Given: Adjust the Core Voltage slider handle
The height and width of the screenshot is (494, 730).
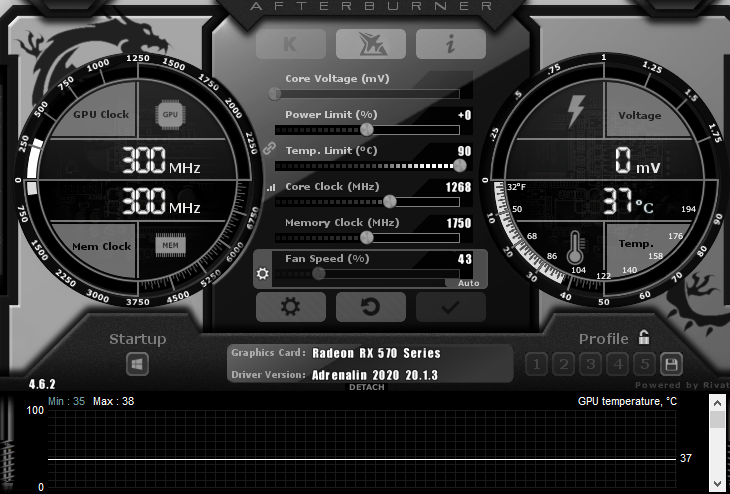Looking at the screenshot, I should pos(275,94).
